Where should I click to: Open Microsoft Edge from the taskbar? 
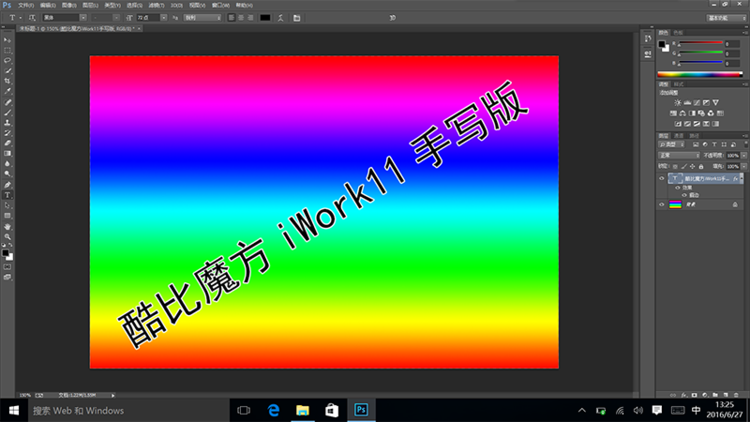[272, 410]
